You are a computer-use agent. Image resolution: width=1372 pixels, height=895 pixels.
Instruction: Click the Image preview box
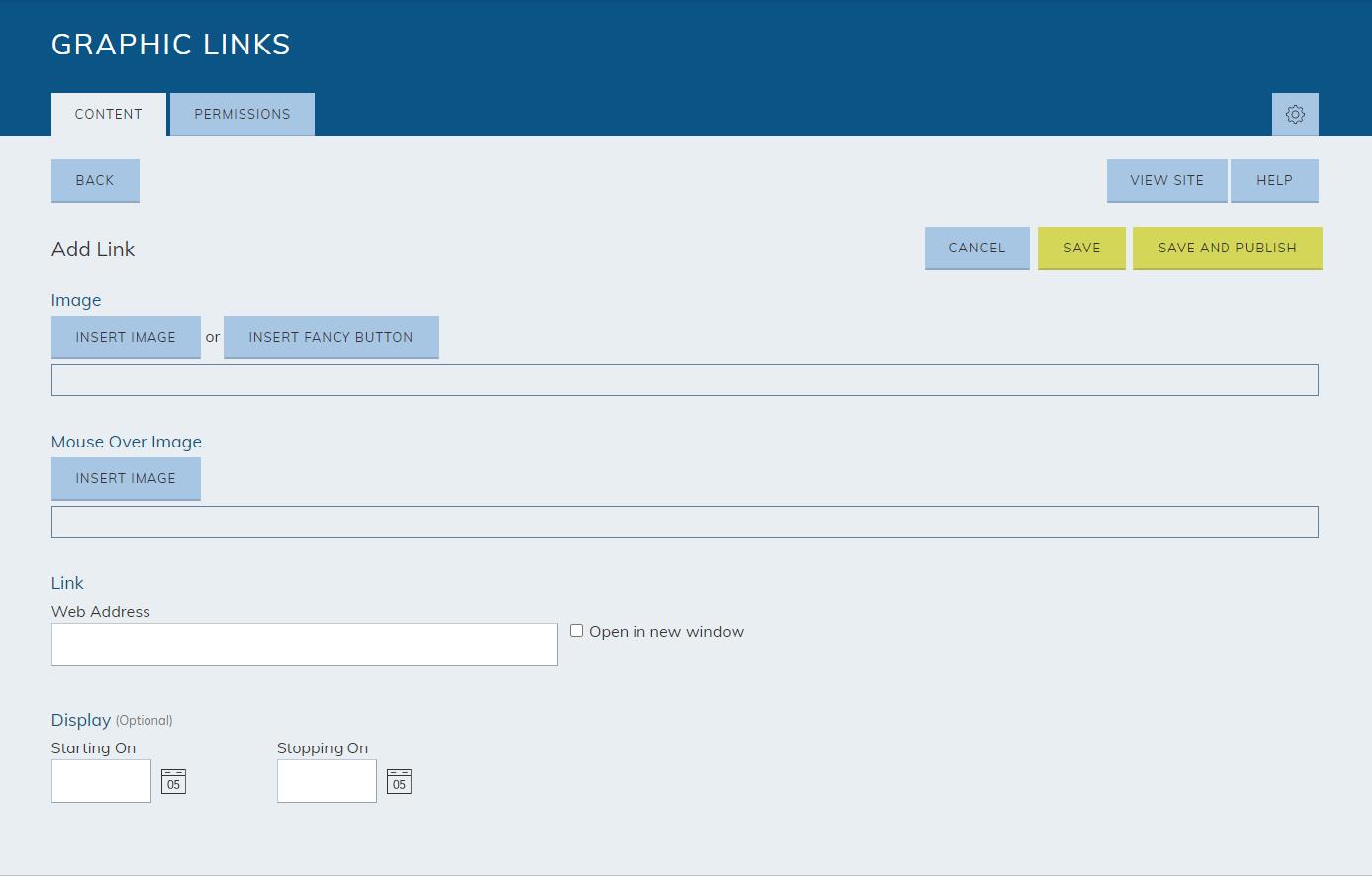pyautogui.click(x=685, y=380)
